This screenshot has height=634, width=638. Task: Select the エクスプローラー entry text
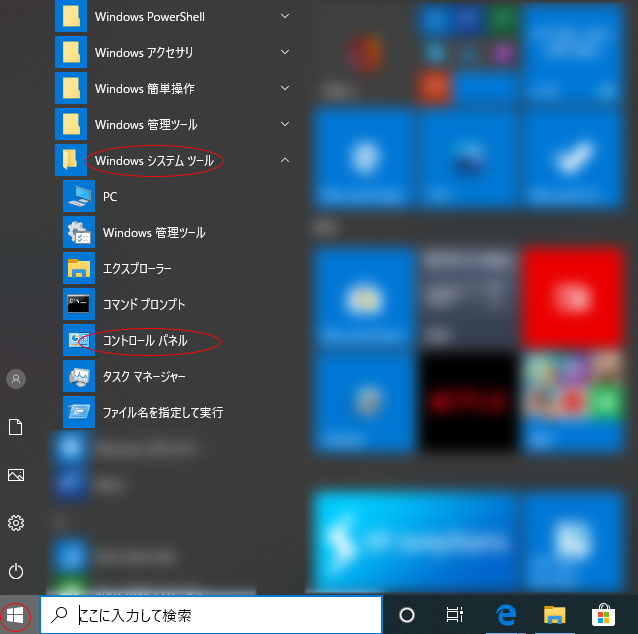(x=137, y=269)
